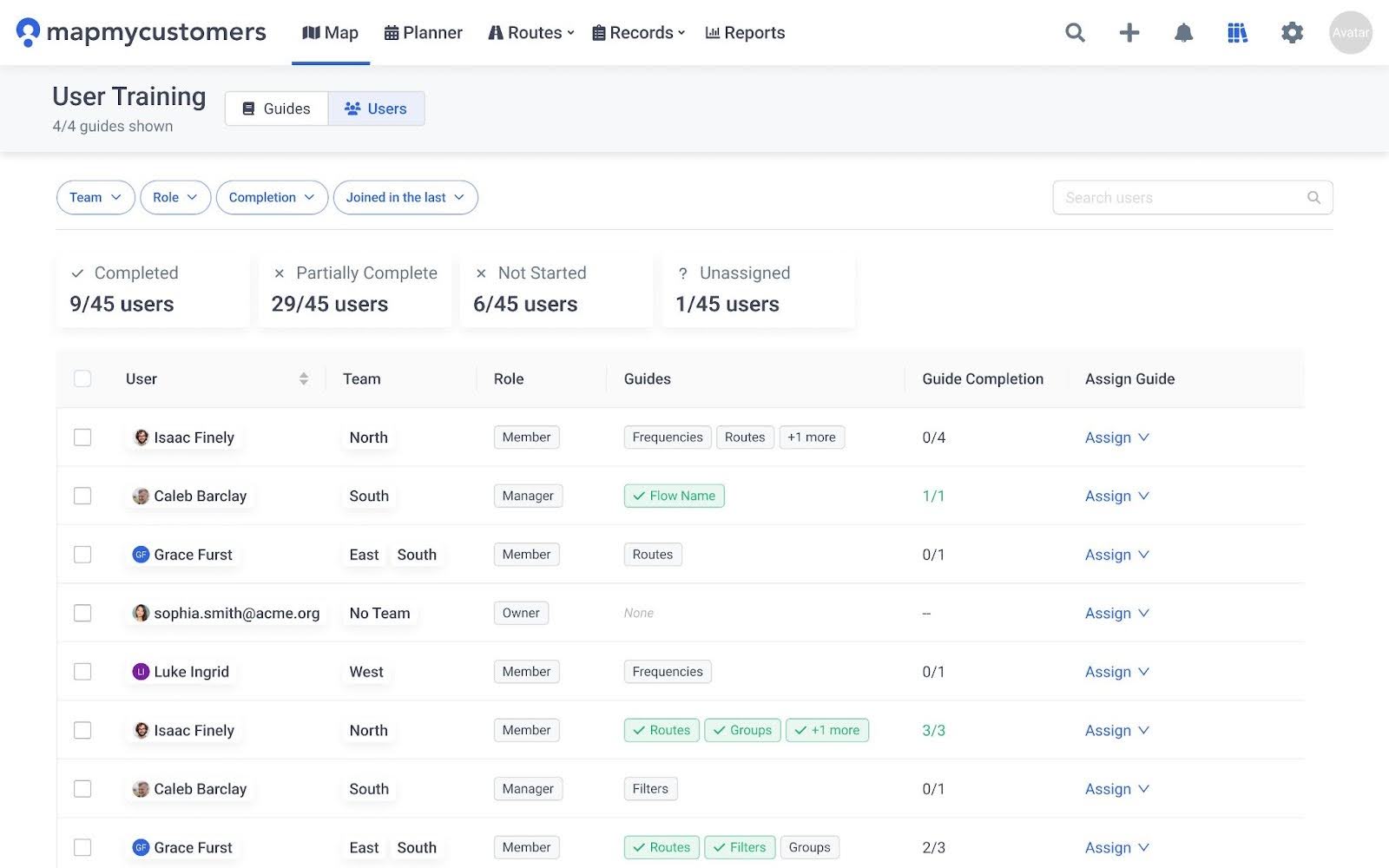This screenshot has height=868, width=1389.
Task: Click the Unassigned question mark icon
Action: pyautogui.click(x=683, y=273)
